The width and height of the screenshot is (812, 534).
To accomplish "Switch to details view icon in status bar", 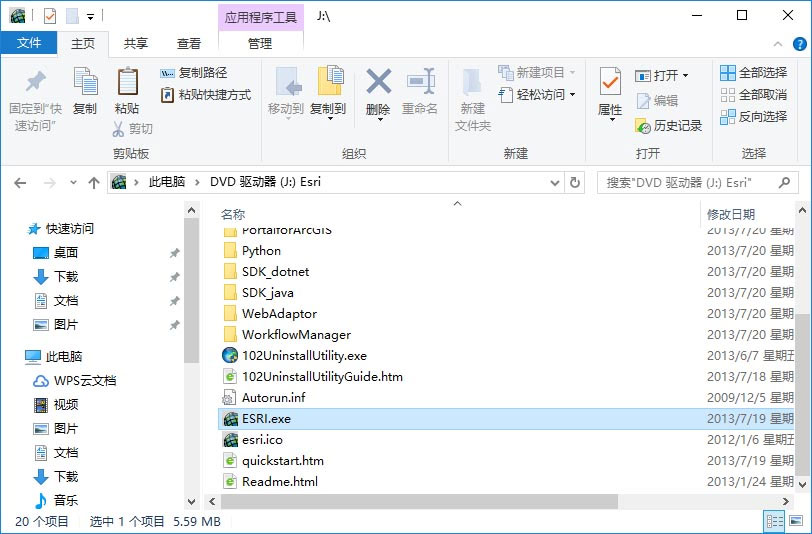I will pyautogui.click(x=775, y=521).
